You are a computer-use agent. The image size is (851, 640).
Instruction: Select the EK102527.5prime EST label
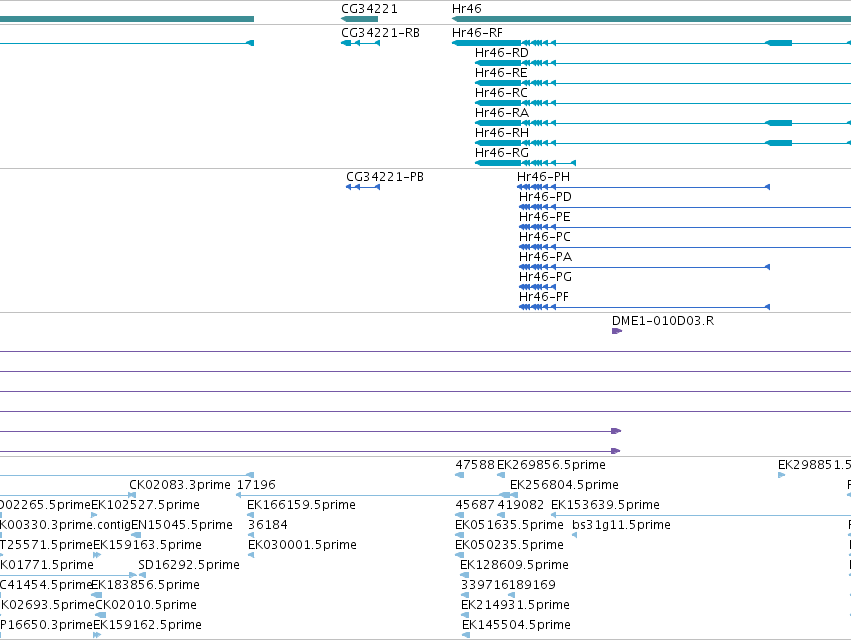[145, 505]
